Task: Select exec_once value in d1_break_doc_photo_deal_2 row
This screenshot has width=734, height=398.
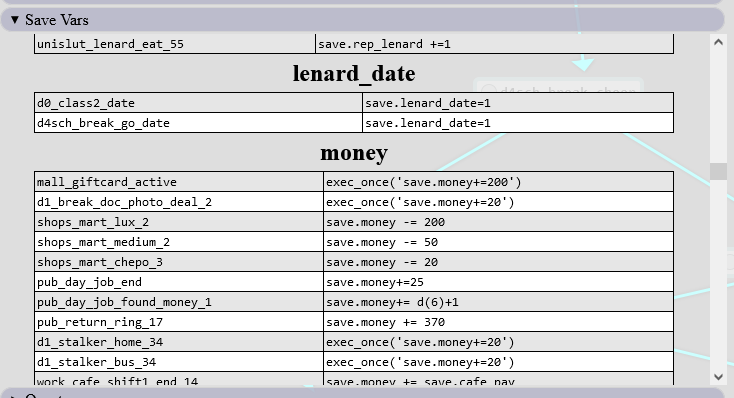Action: click(499, 202)
